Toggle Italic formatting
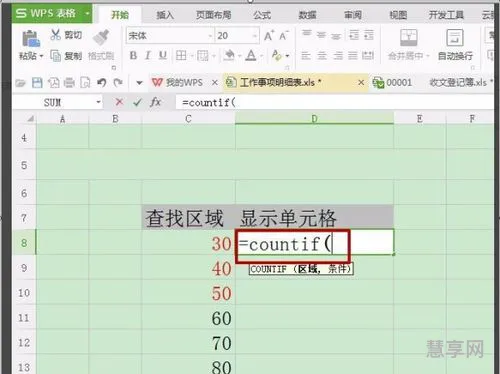 coord(148,55)
